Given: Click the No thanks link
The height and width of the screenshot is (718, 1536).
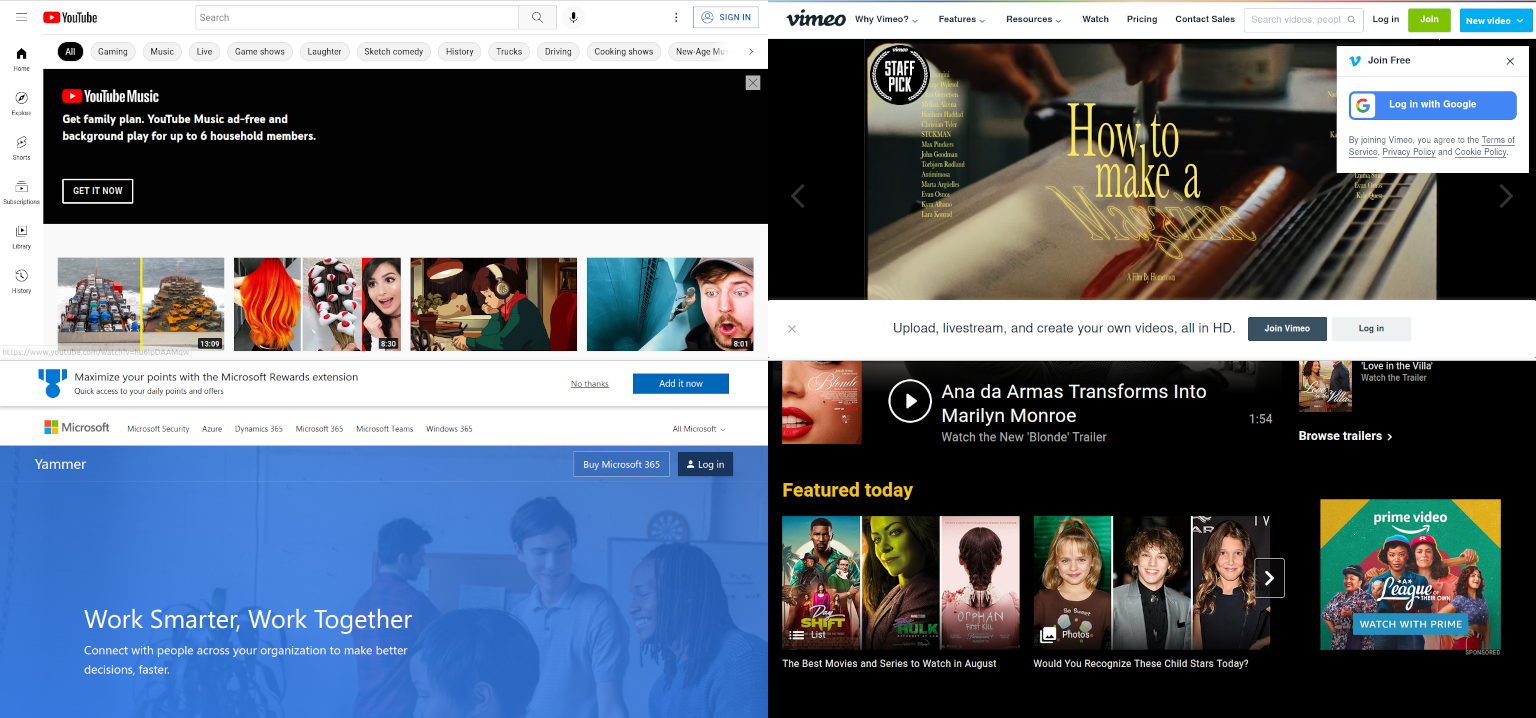Looking at the screenshot, I should pyautogui.click(x=589, y=384).
